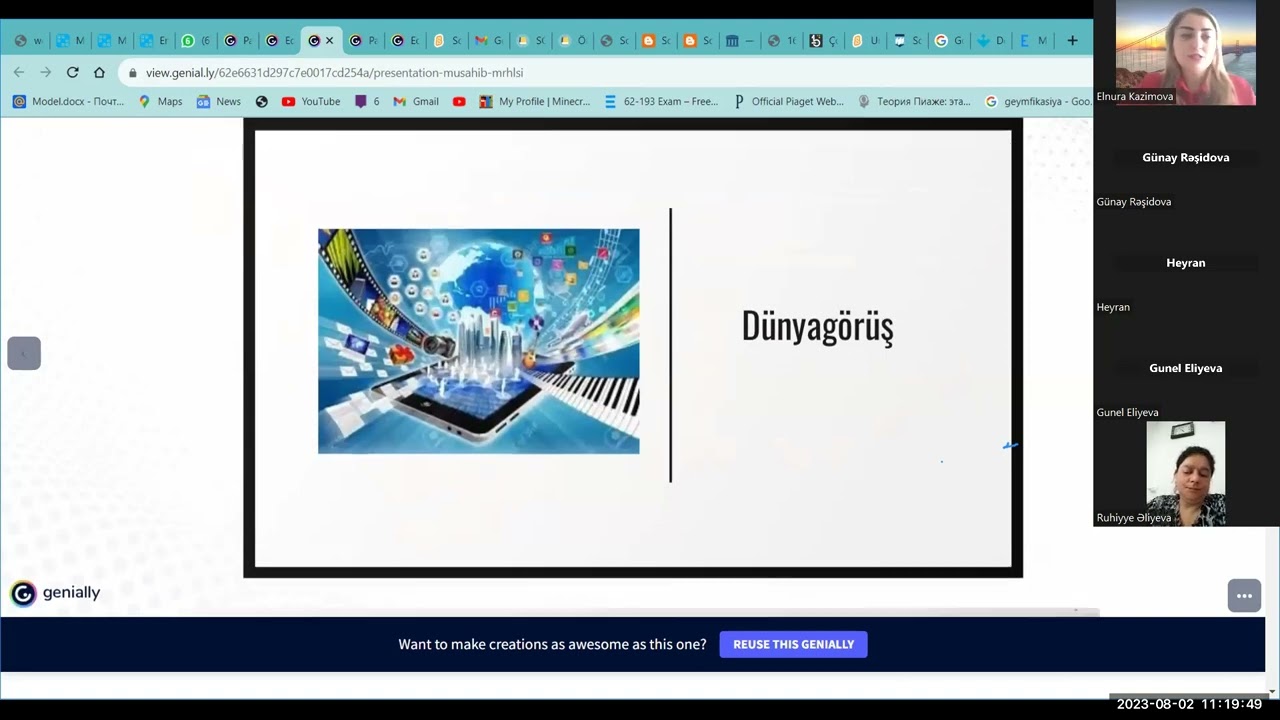The width and height of the screenshot is (1280, 720).
Task: Close the active Genially tab
Action: [330, 41]
